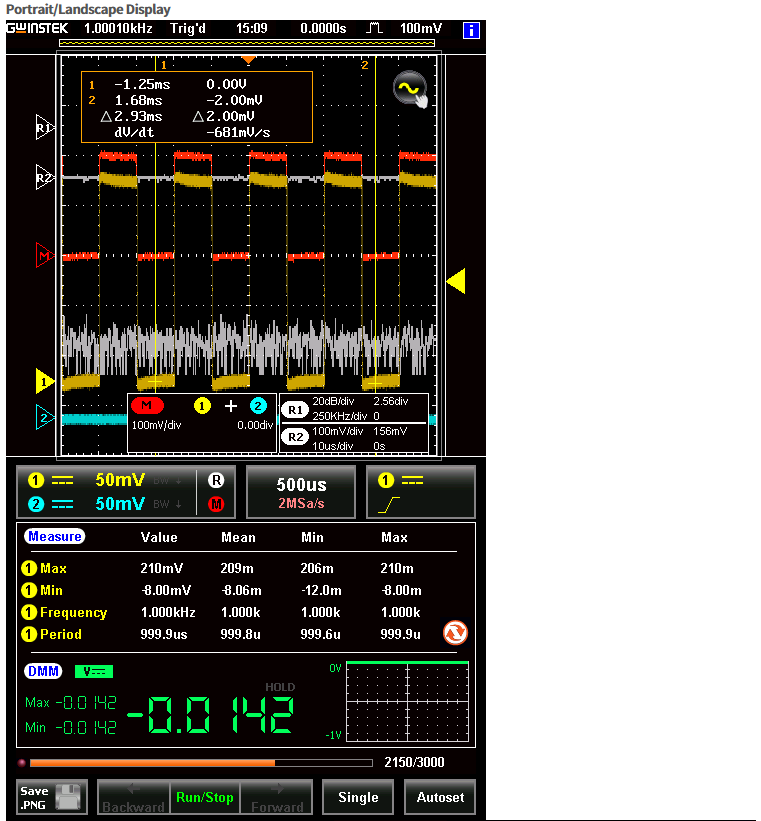Click the DMM trend graph
The height and width of the screenshot is (821, 761).
point(407,702)
